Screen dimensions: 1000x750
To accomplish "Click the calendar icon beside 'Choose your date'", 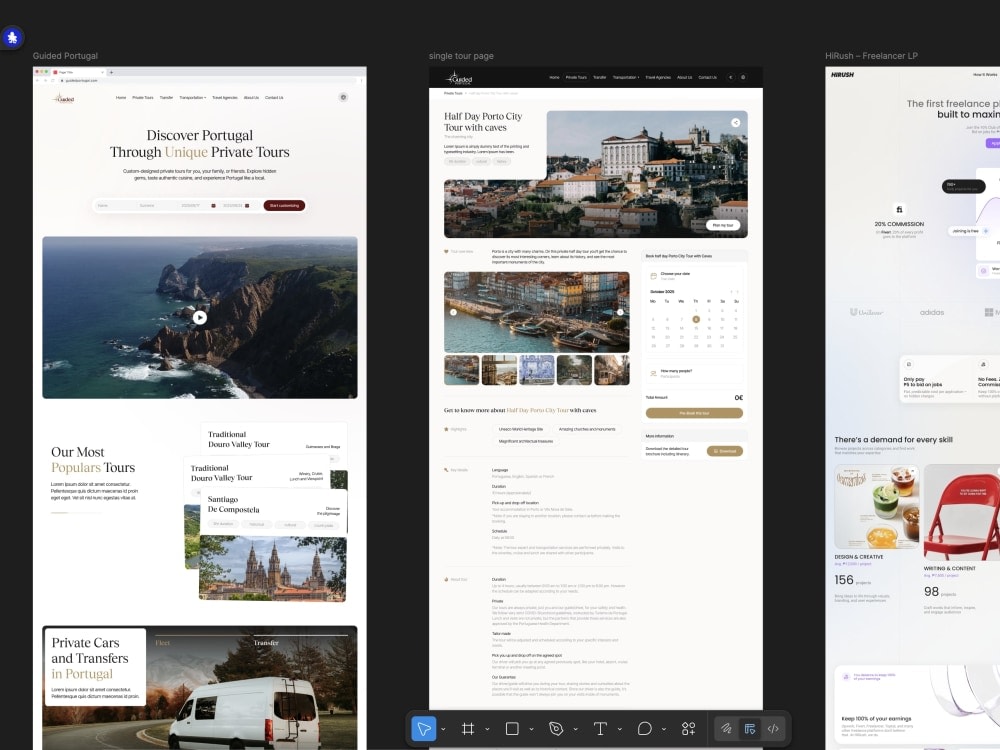I will (653, 276).
